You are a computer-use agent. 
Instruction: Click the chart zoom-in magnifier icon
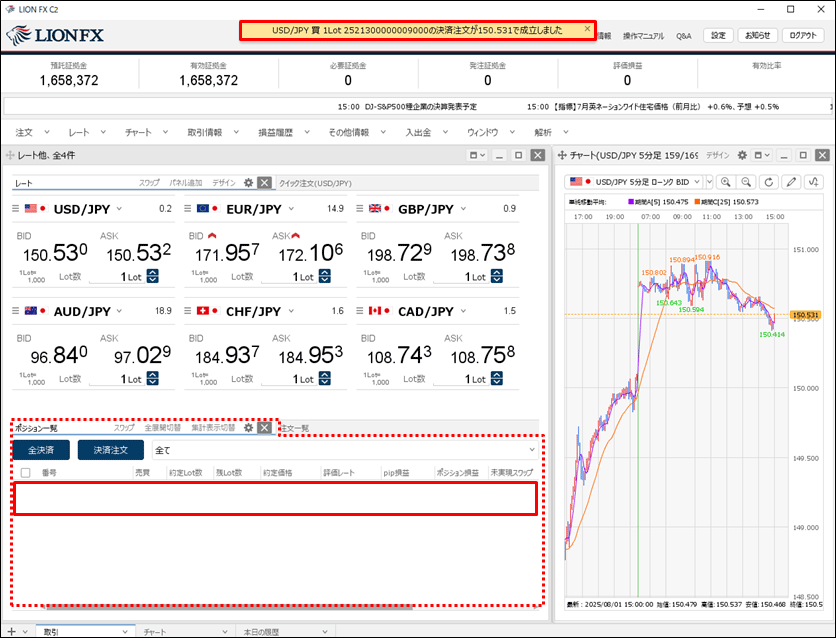point(725,182)
